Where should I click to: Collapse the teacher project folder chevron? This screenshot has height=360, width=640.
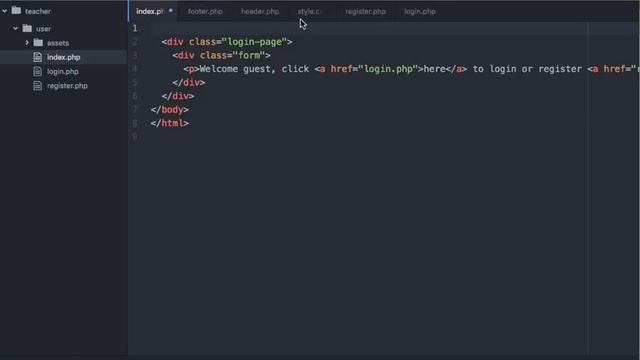pos(4,11)
